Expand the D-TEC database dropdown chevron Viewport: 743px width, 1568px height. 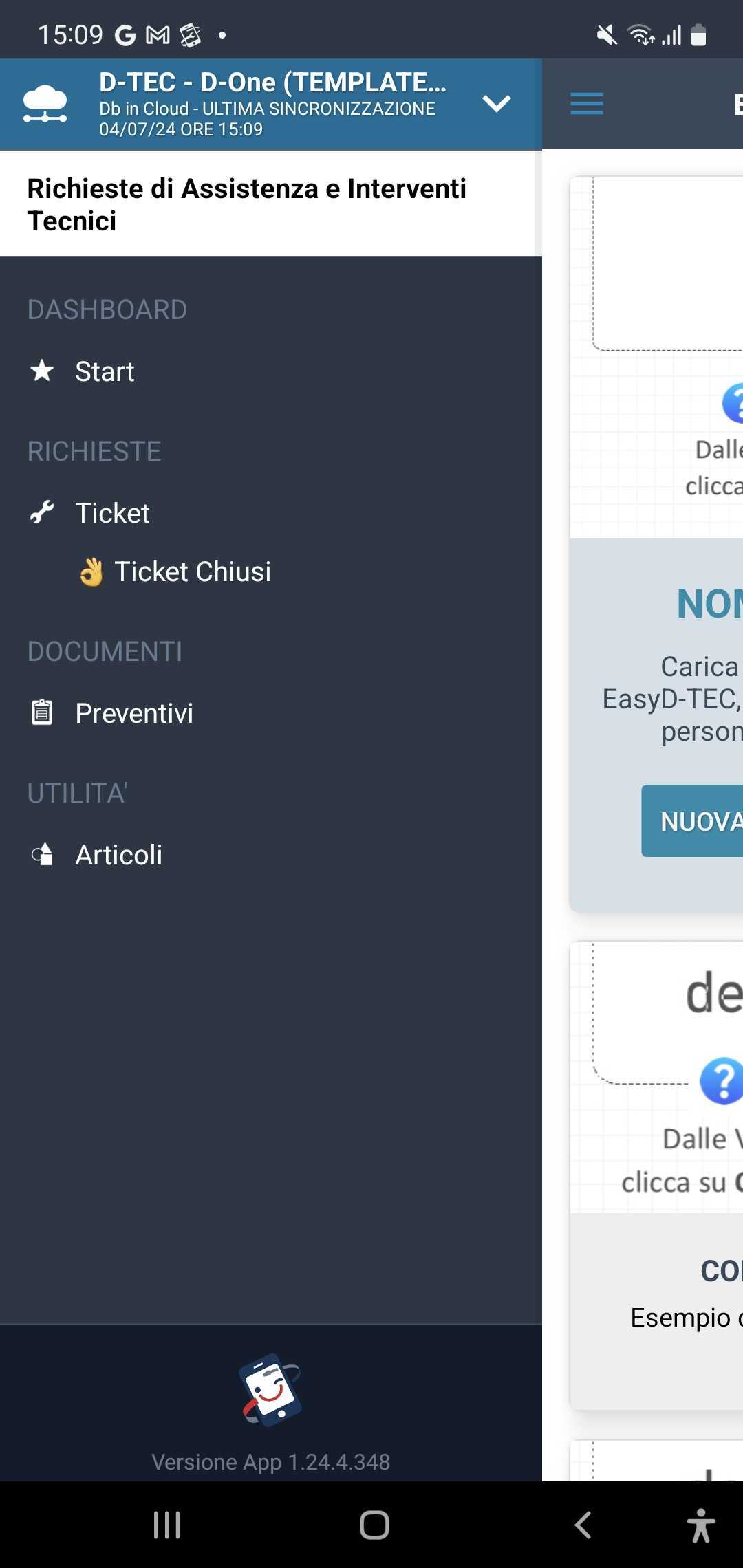coord(496,103)
